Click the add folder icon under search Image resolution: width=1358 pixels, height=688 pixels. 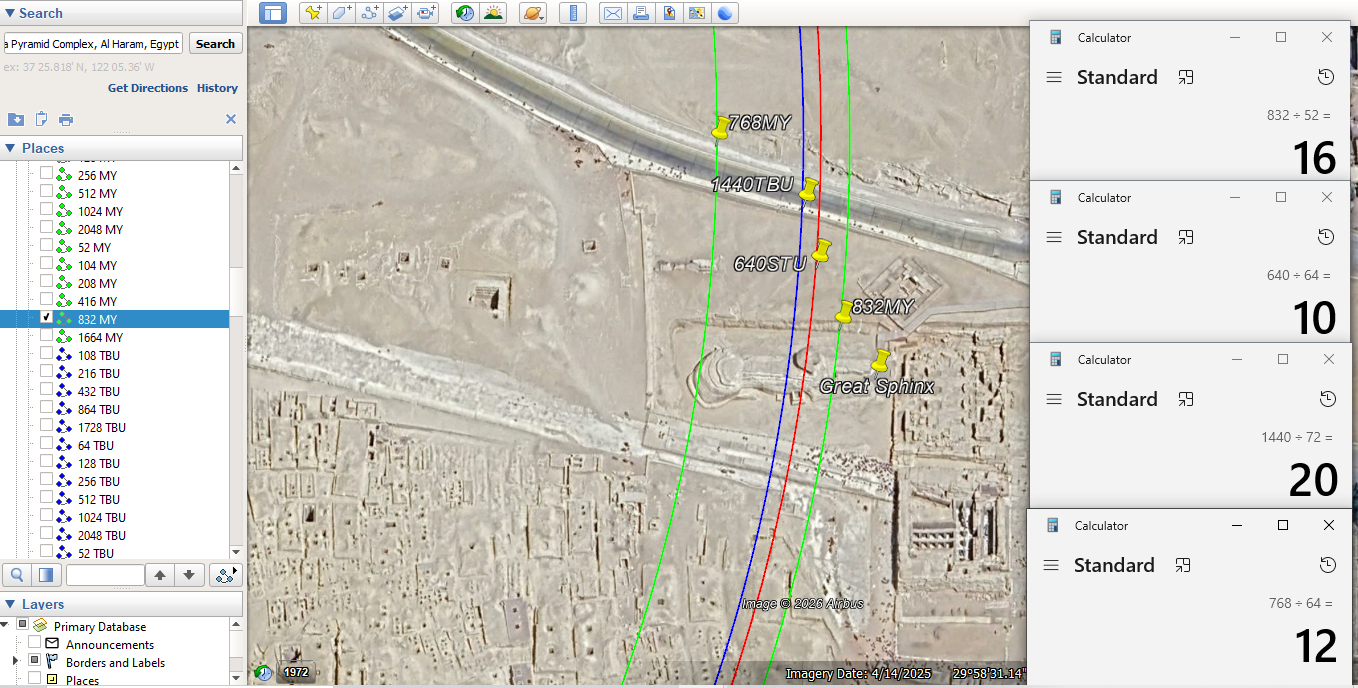[x=16, y=119]
